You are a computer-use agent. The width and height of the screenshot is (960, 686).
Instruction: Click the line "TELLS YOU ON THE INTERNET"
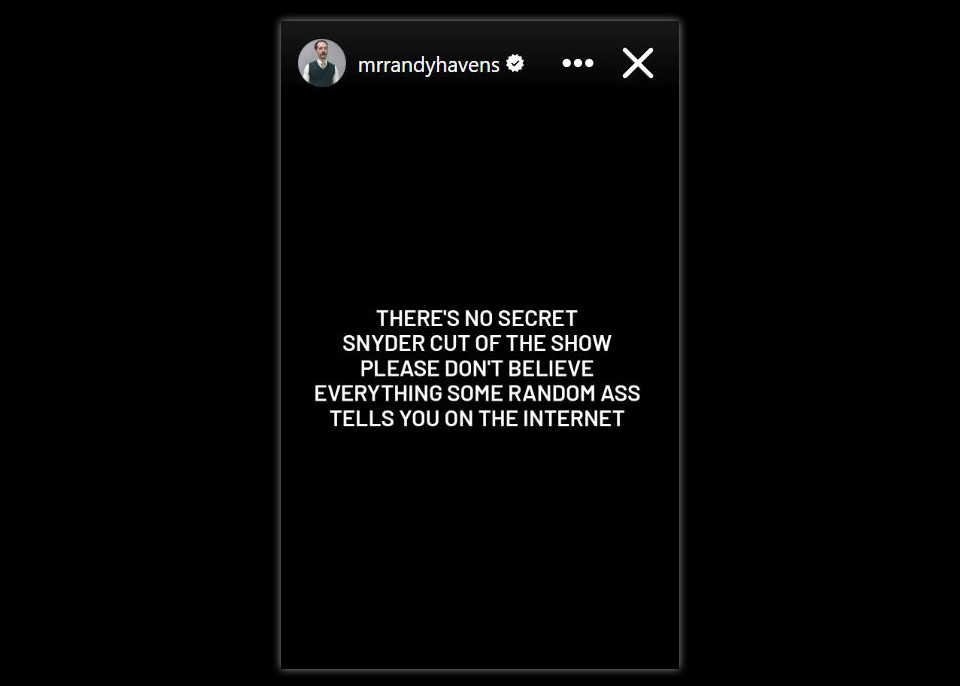(477, 418)
